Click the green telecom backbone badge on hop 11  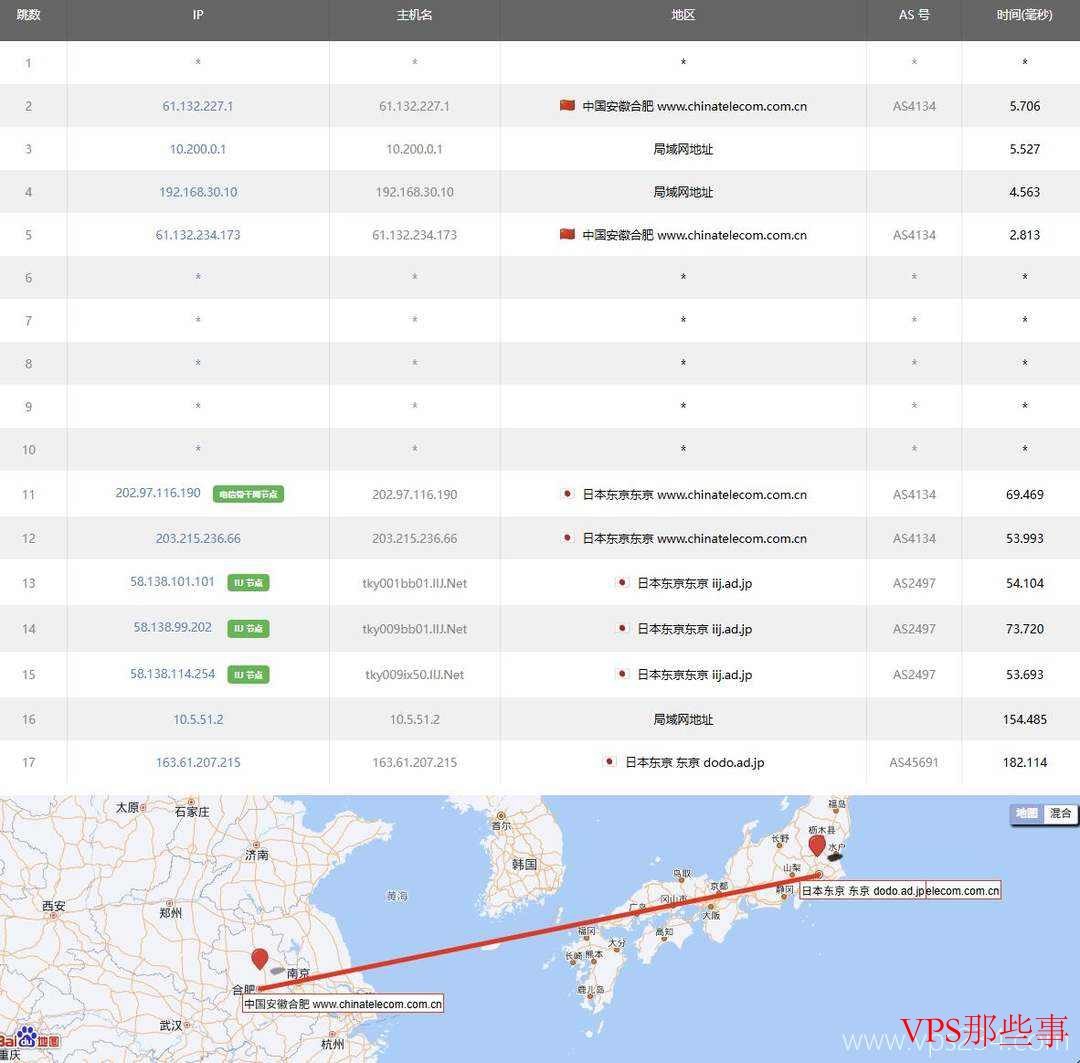pos(248,494)
